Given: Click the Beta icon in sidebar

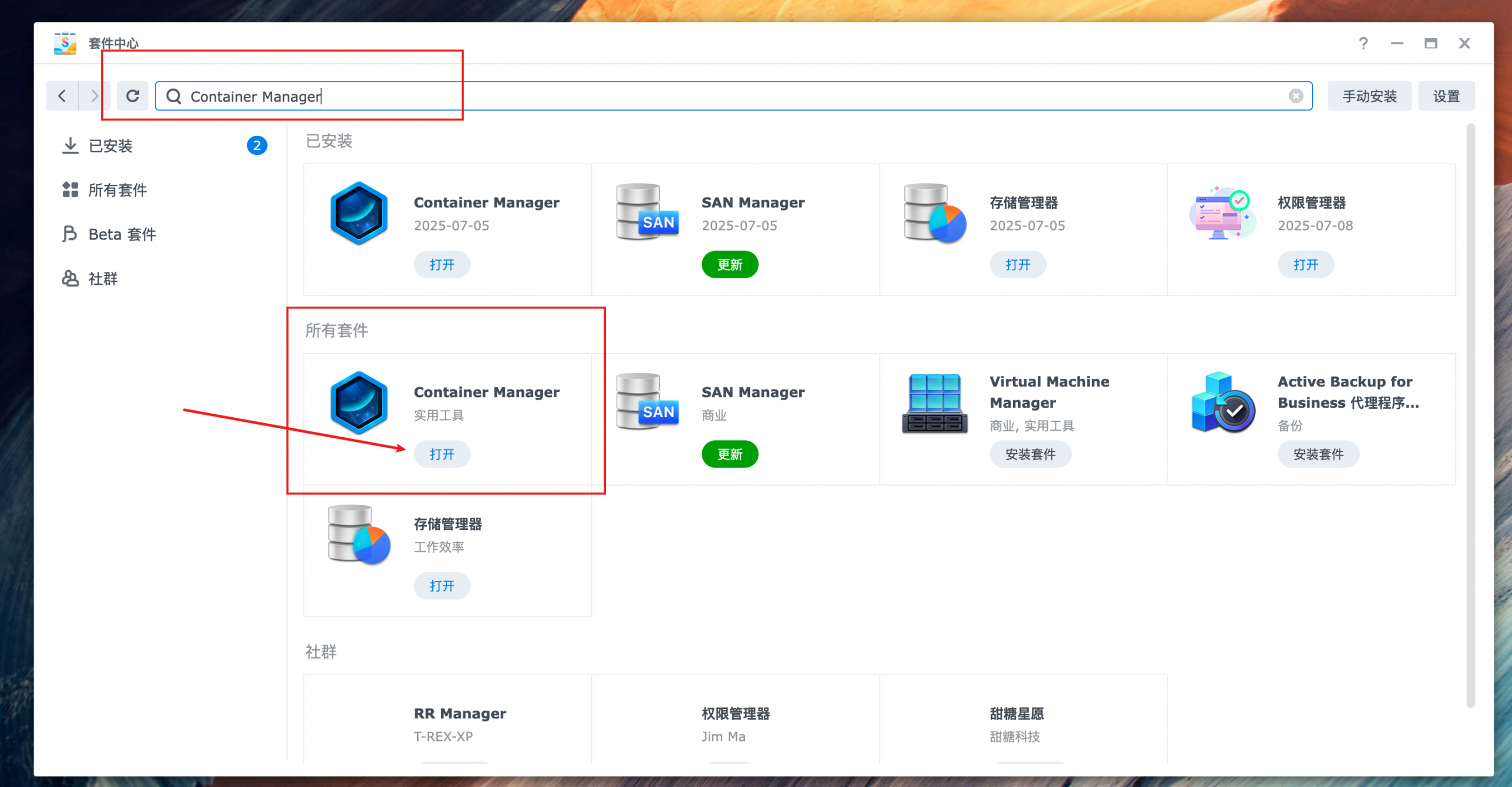Looking at the screenshot, I should 70,234.
